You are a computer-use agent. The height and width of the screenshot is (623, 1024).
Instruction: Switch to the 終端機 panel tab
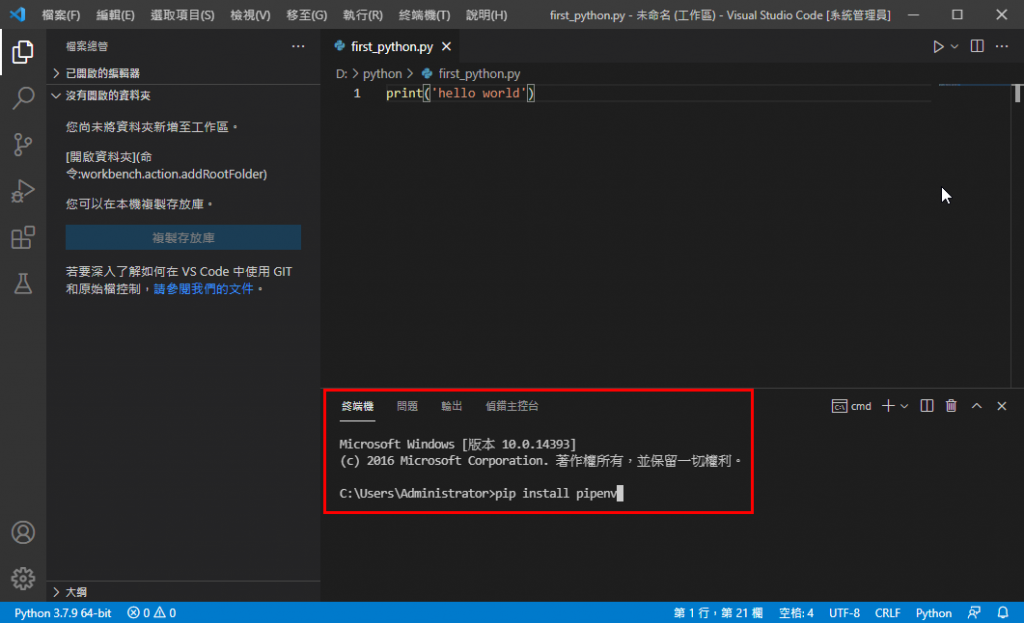pos(357,406)
